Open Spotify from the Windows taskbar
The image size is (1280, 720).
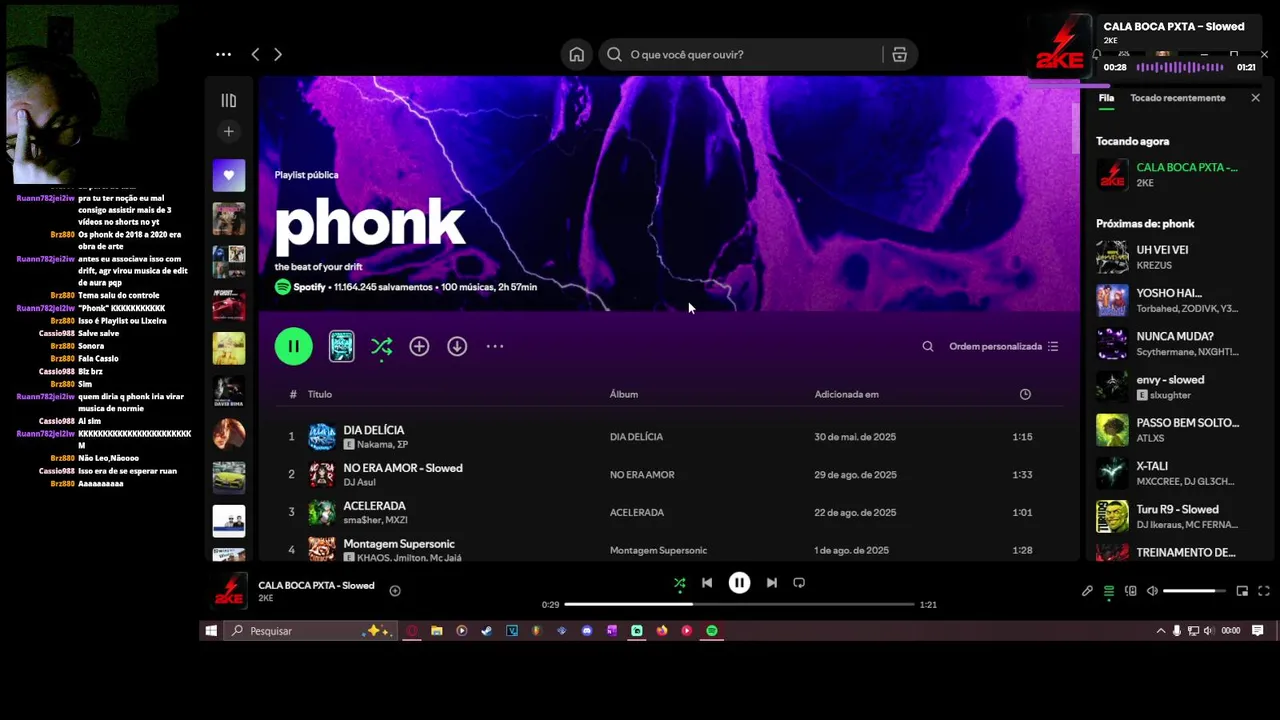click(712, 631)
